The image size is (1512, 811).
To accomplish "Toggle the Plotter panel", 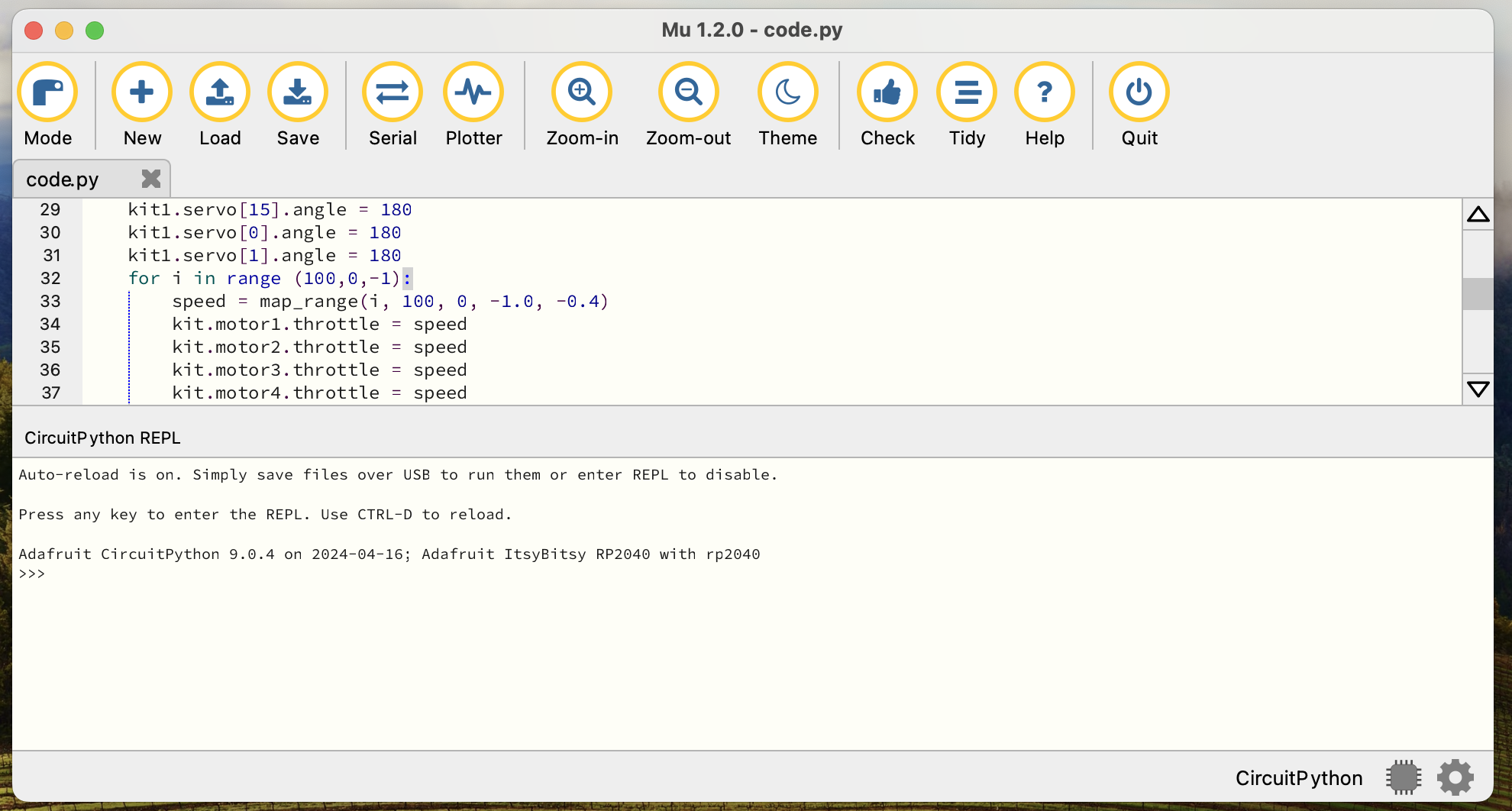I will [x=473, y=92].
